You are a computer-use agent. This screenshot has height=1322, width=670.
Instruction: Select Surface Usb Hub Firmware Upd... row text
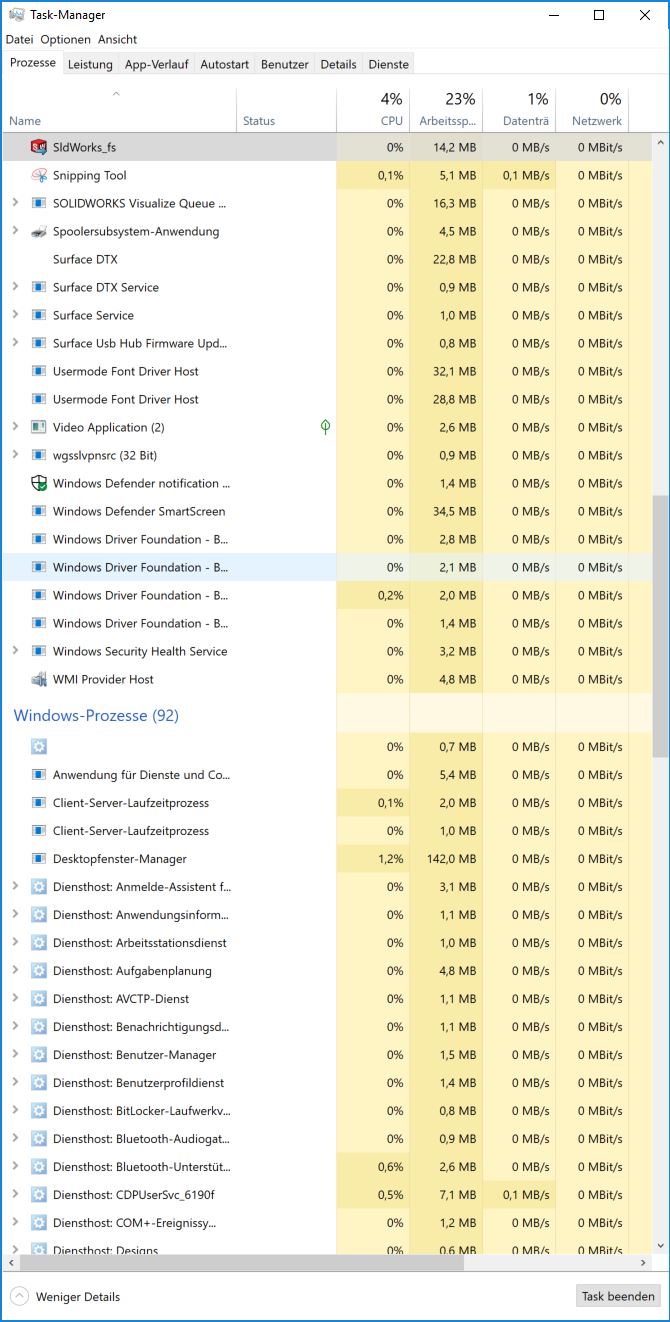[x=140, y=343]
